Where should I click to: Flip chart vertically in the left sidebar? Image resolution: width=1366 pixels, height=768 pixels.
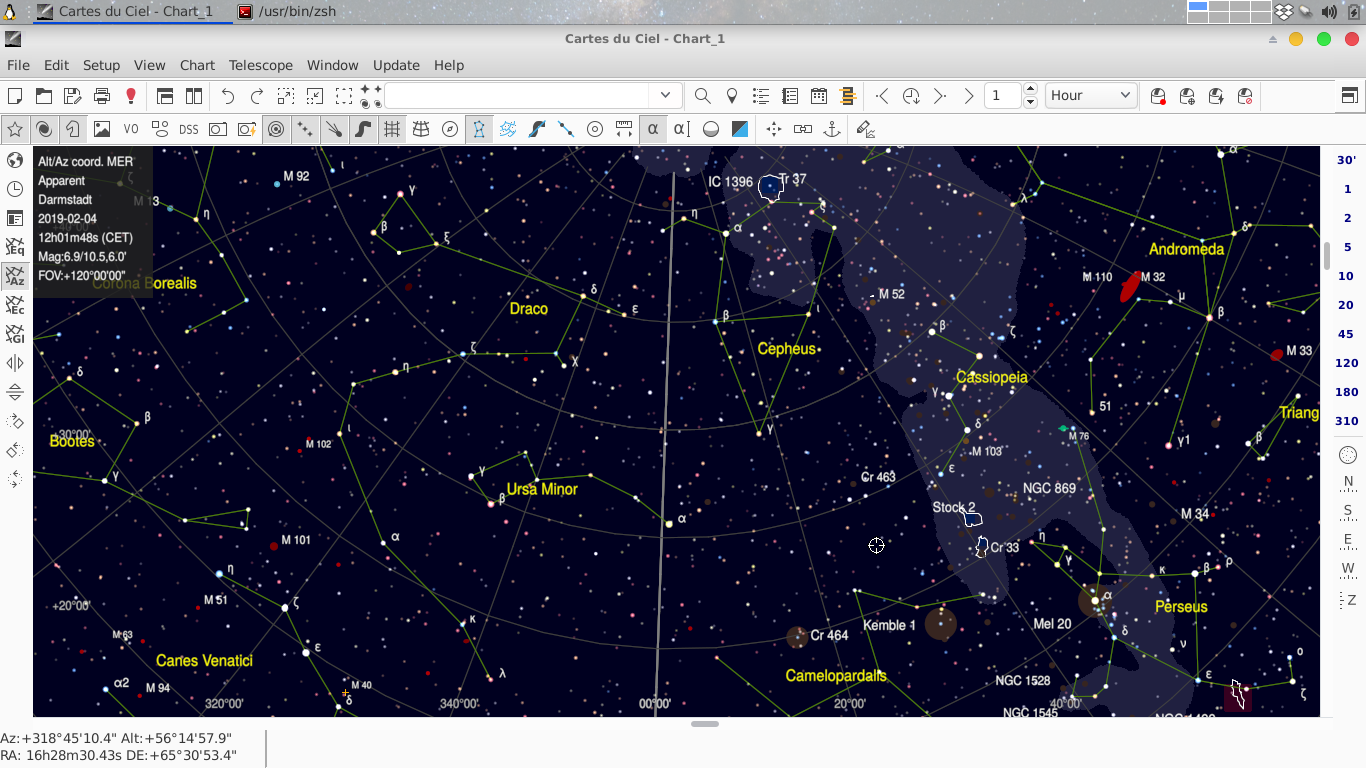tap(15, 392)
